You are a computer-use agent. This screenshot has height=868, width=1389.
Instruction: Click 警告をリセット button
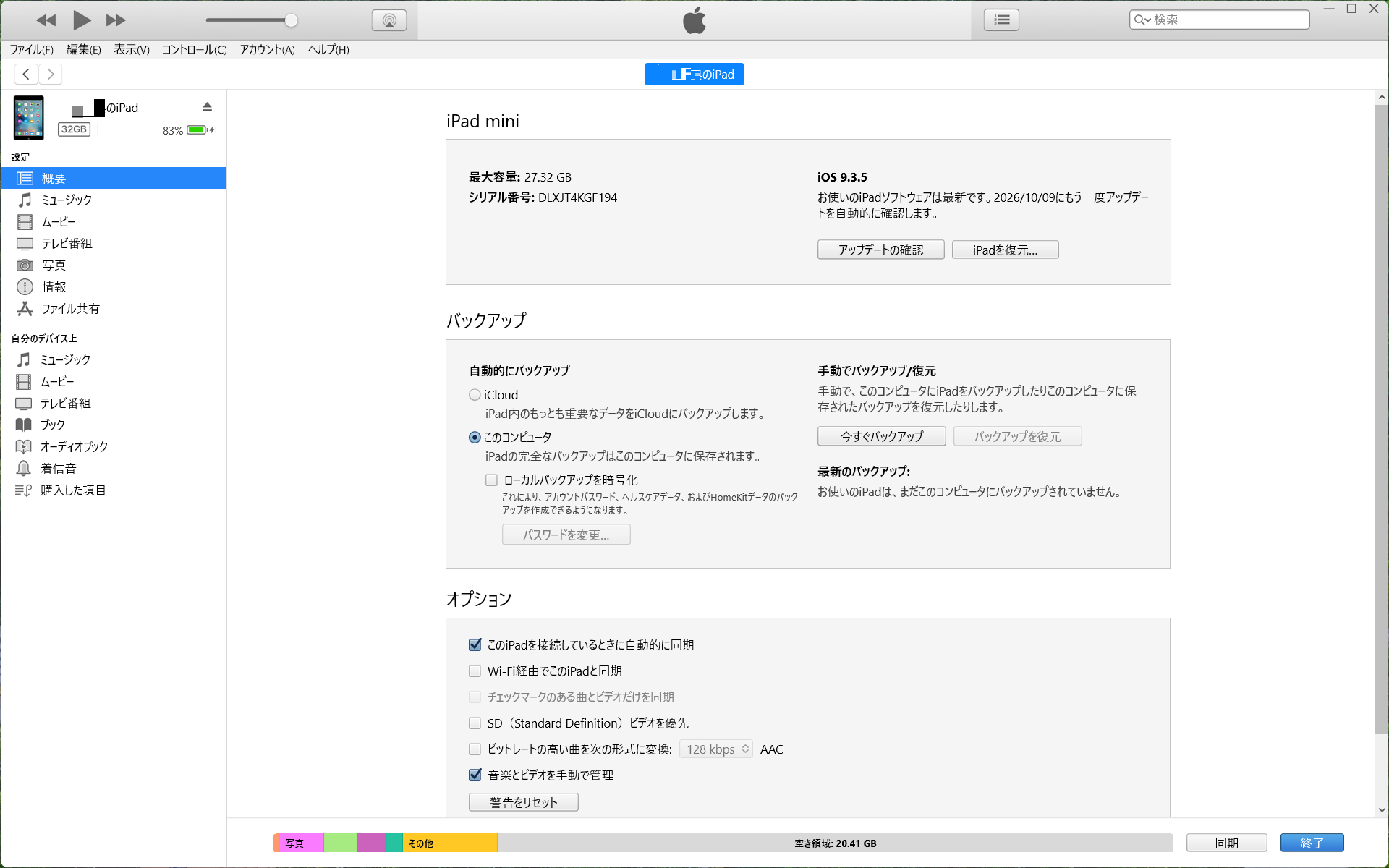click(523, 802)
